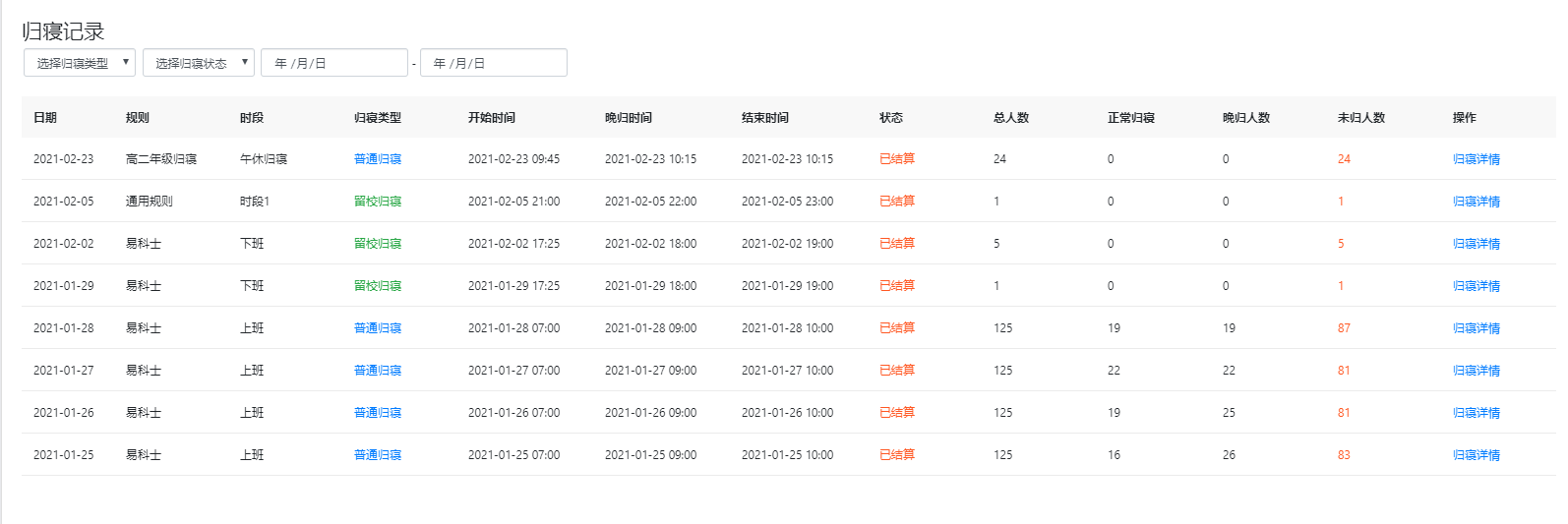Click unreturned count 87 in 2021-01-28 row
1568x524 pixels.
(x=1344, y=328)
